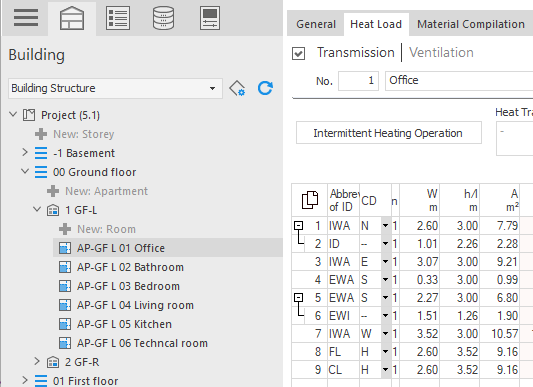This screenshot has height=387, width=533.
Task: Select the Building view icon
Action: click(72, 18)
